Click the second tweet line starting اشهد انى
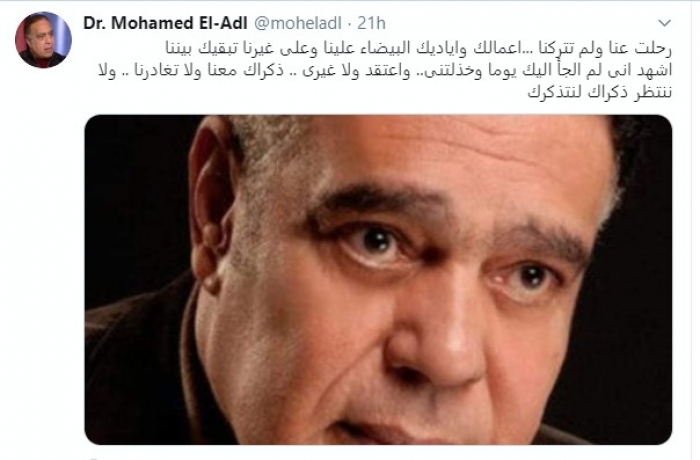700x460 pixels. click(x=385, y=71)
